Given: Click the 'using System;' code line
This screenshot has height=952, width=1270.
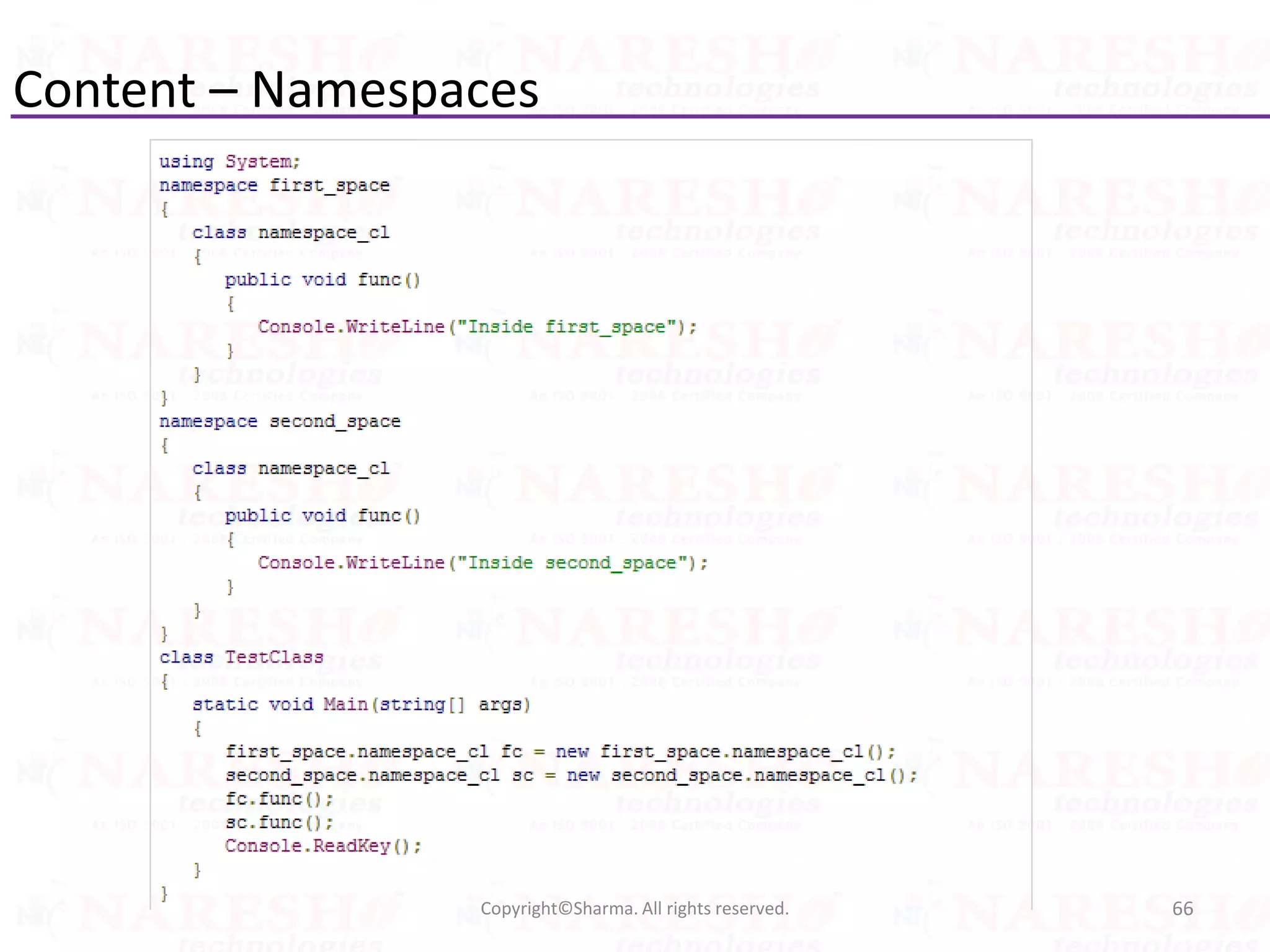Looking at the screenshot, I should 229,162.
